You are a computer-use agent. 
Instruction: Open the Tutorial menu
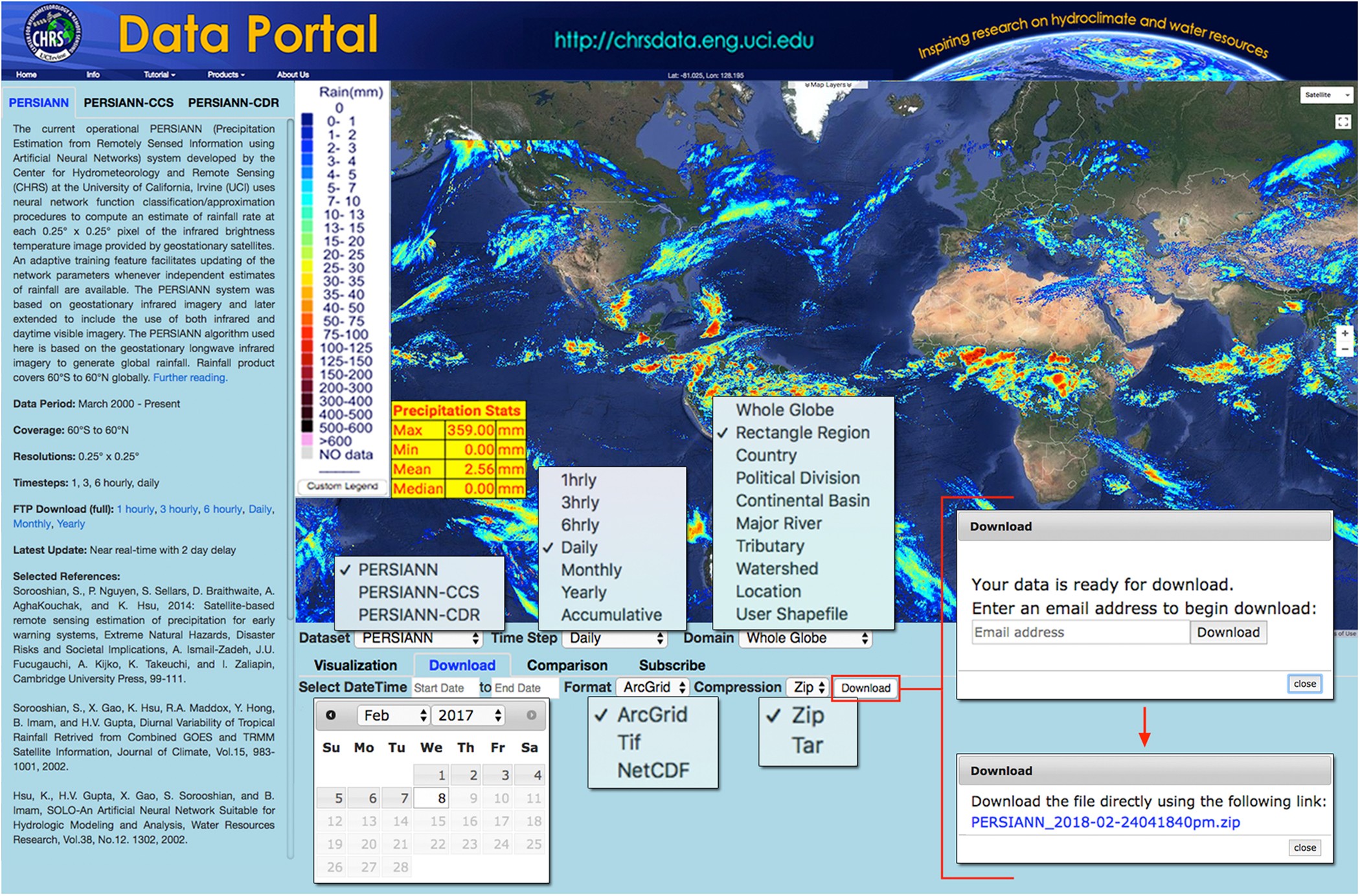[x=159, y=74]
